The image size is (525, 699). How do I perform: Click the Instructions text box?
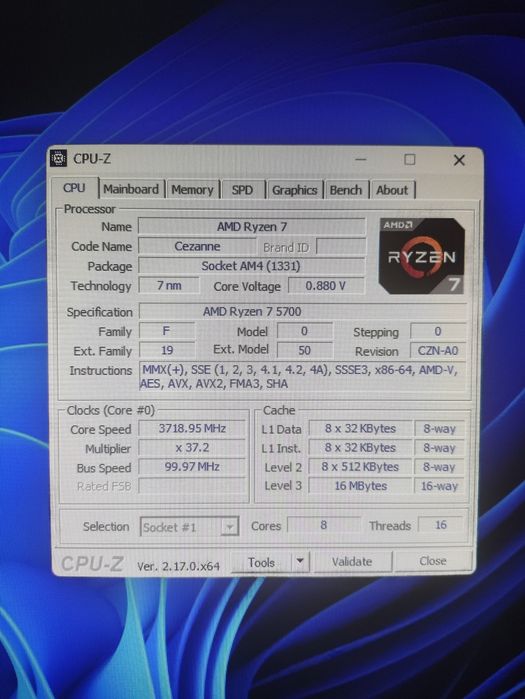[303, 377]
